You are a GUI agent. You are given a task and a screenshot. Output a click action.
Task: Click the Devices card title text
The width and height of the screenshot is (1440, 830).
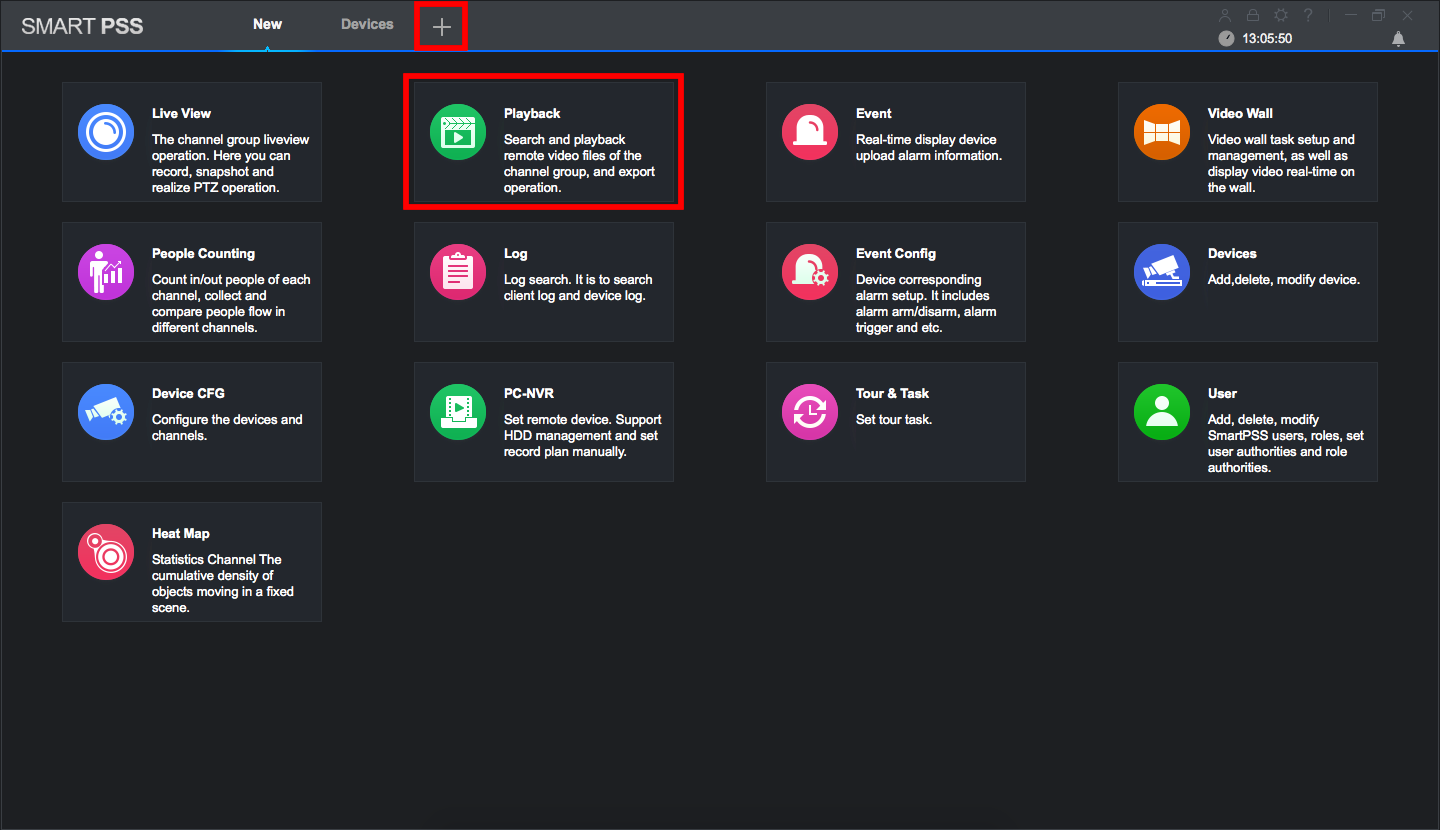point(1232,253)
